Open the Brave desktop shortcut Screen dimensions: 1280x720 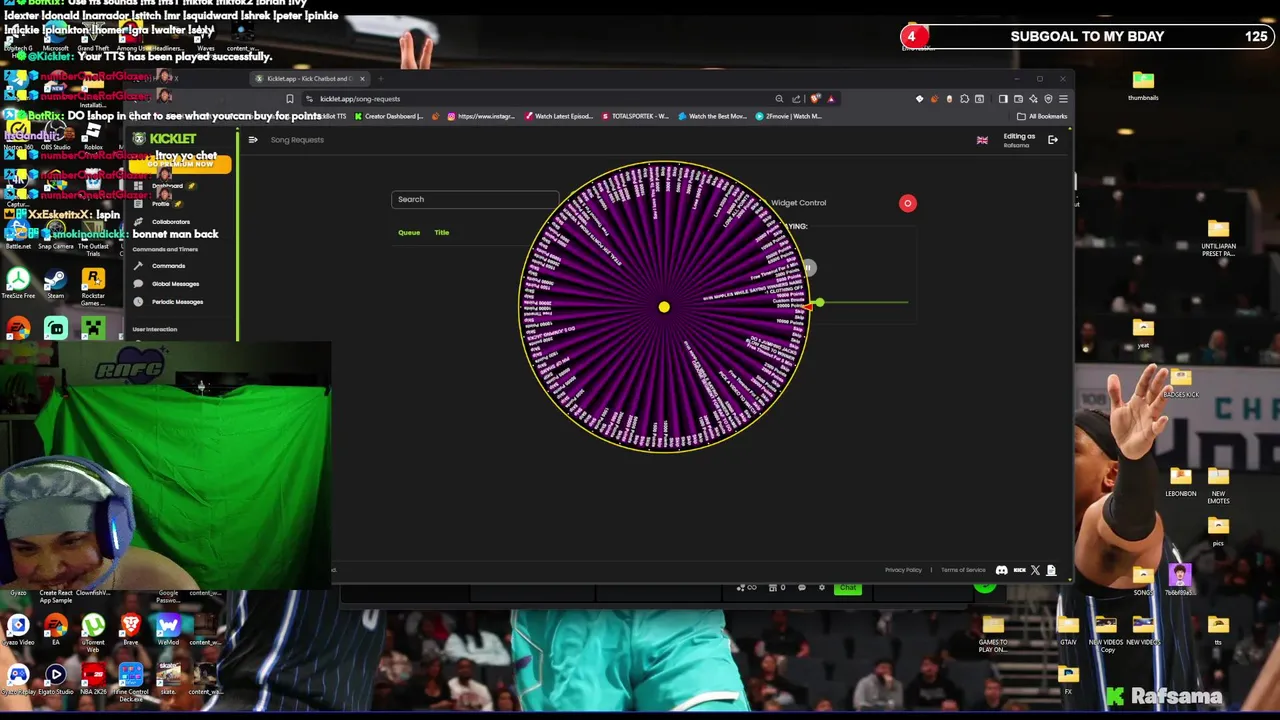(x=130, y=630)
